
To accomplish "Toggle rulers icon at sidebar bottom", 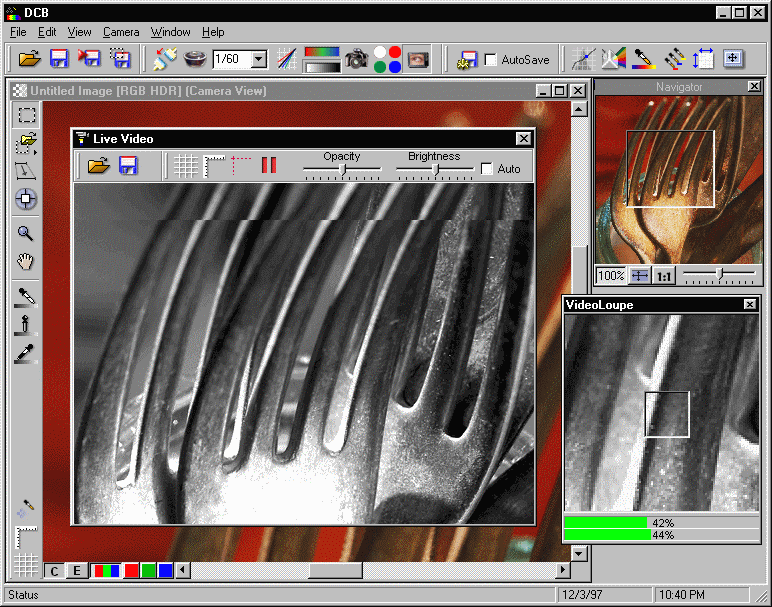I will pyautogui.click(x=26, y=537).
